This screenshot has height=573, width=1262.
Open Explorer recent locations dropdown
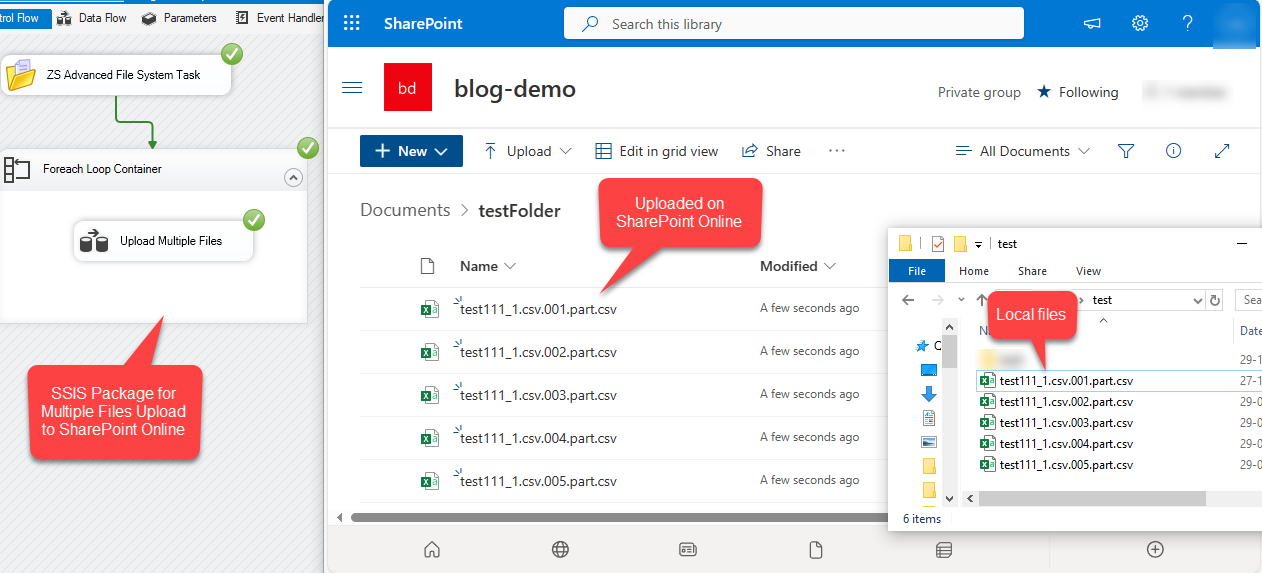coord(962,300)
